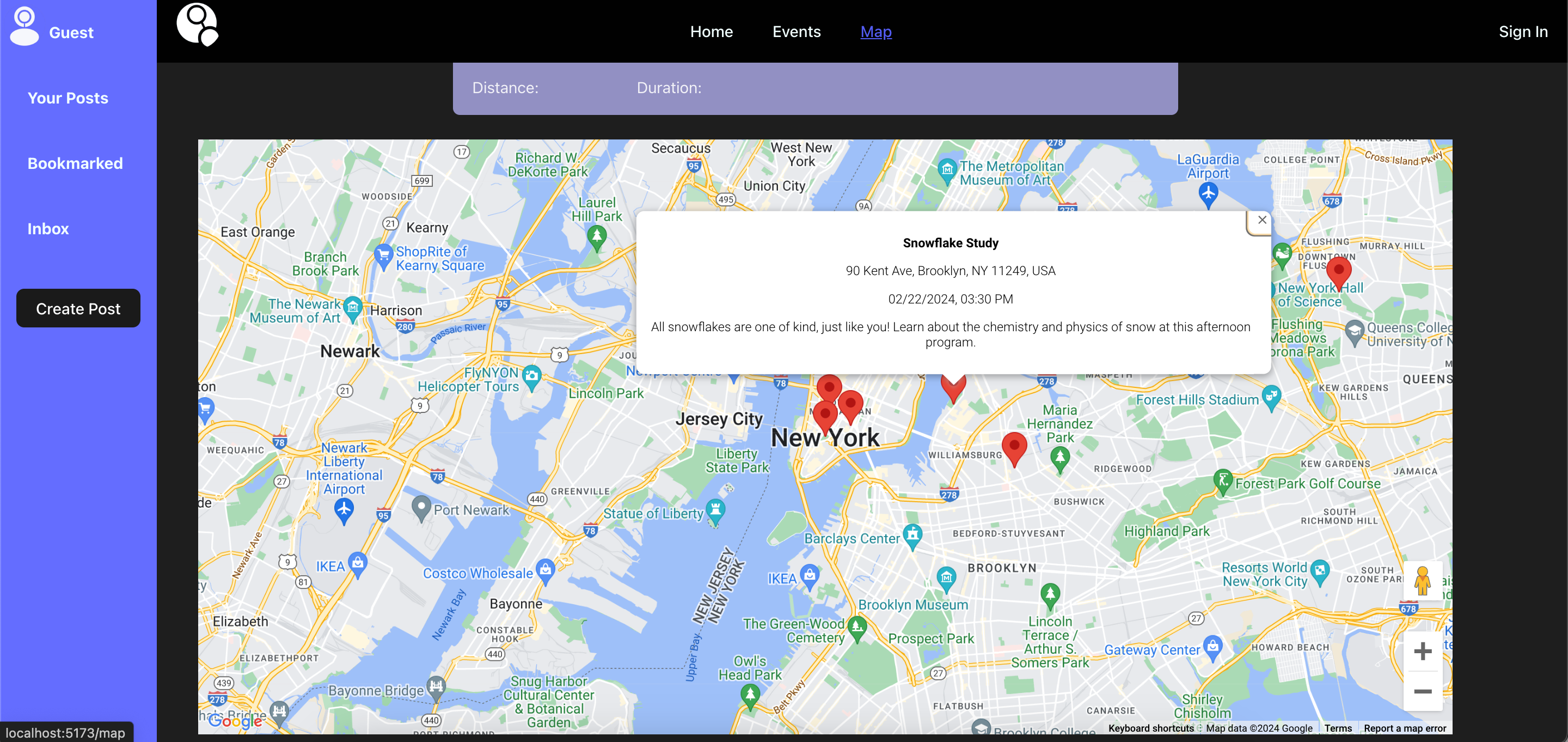Click Keyboard shortcuts on the map

point(1150,728)
